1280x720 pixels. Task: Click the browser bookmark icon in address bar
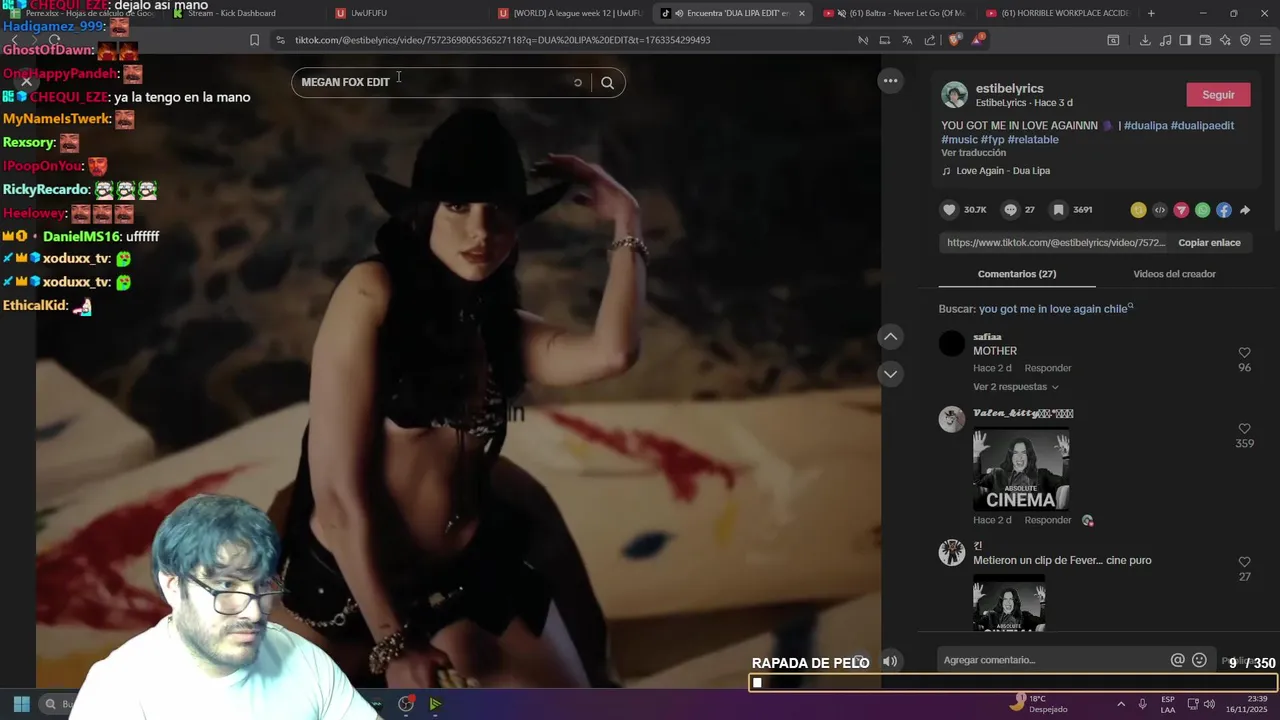coord(254,40)
